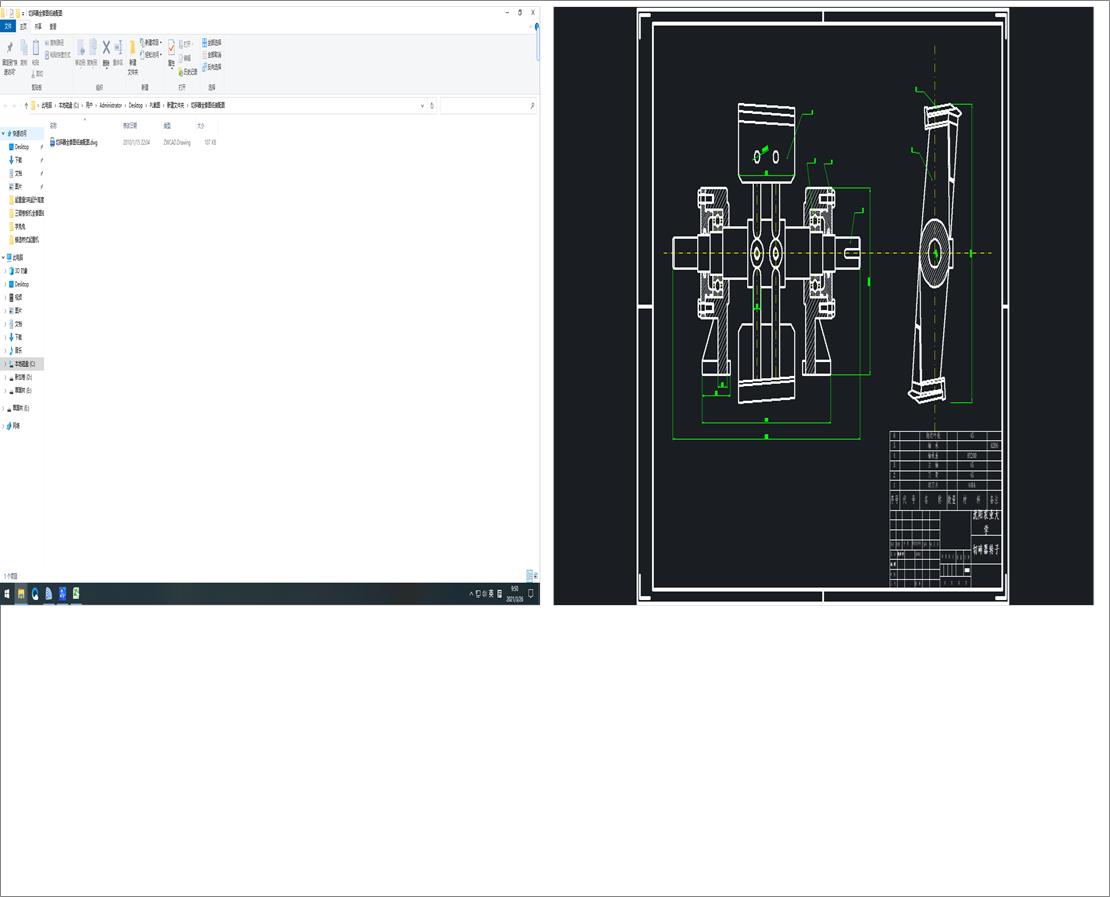Switch to the Home ribbon tab
This screenshot has height=897, width=1110.
(23, 27)
